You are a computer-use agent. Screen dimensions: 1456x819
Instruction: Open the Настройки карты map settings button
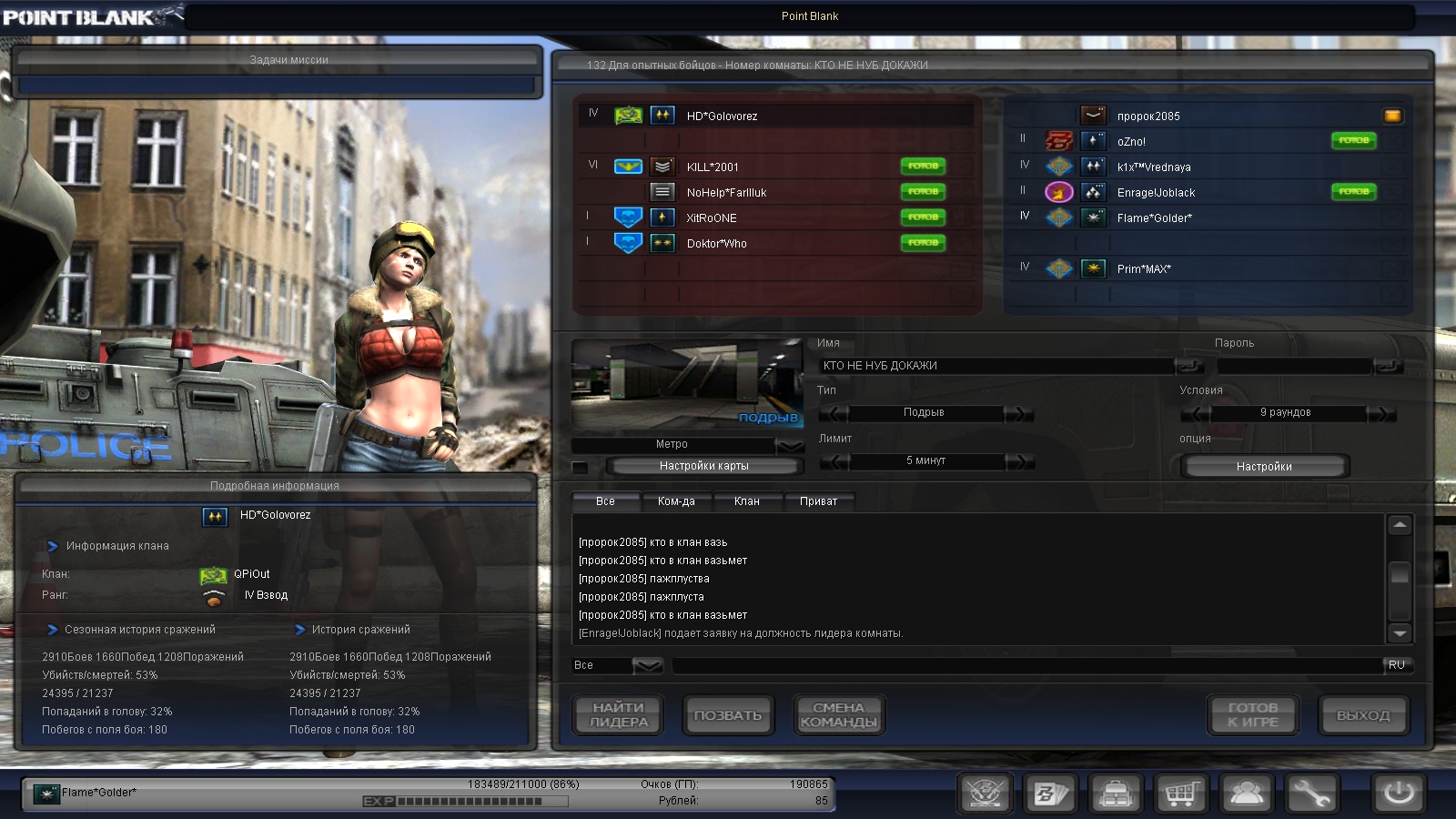[x=704, y=466]
